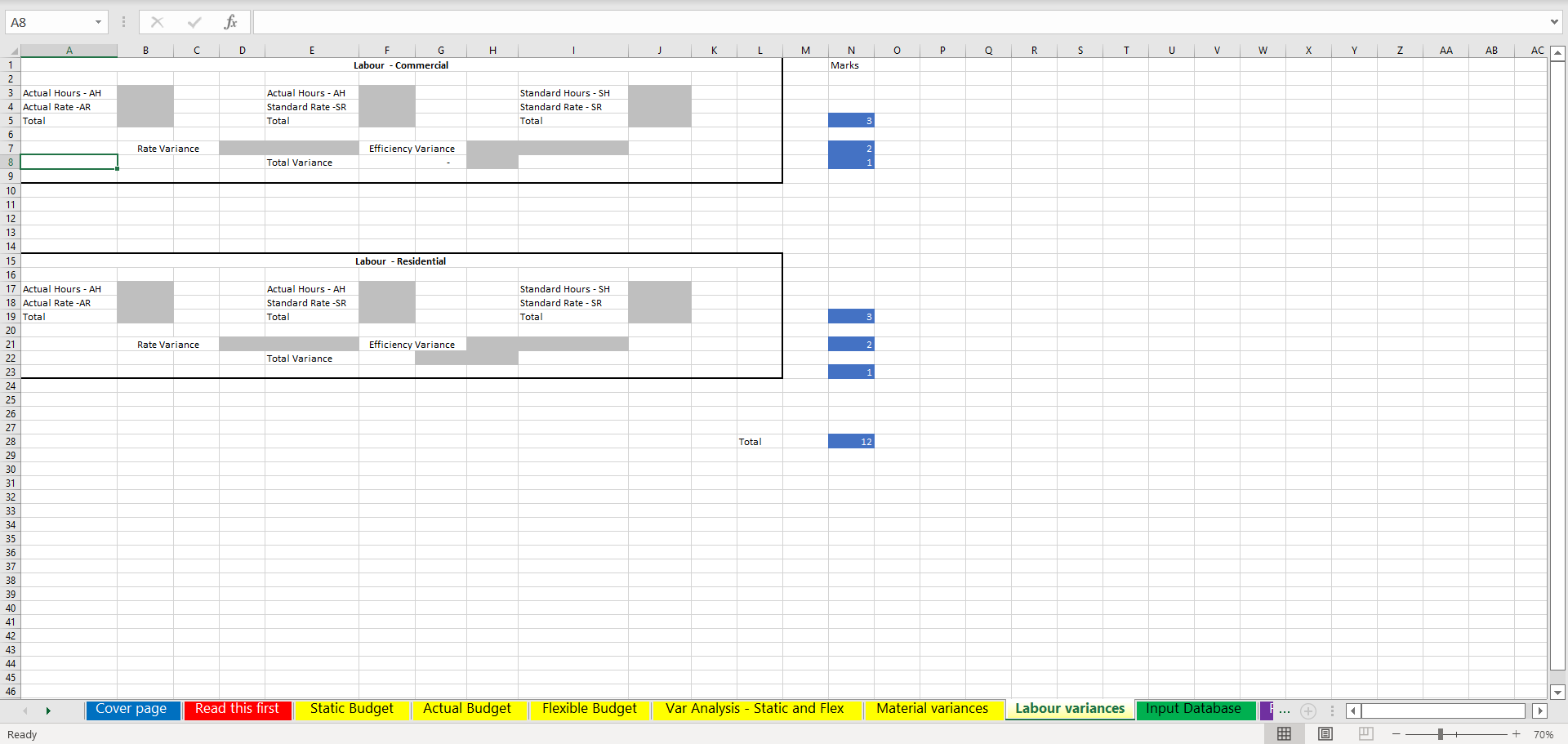Click the Cancel X in formula bar

[x=157, y=22]
